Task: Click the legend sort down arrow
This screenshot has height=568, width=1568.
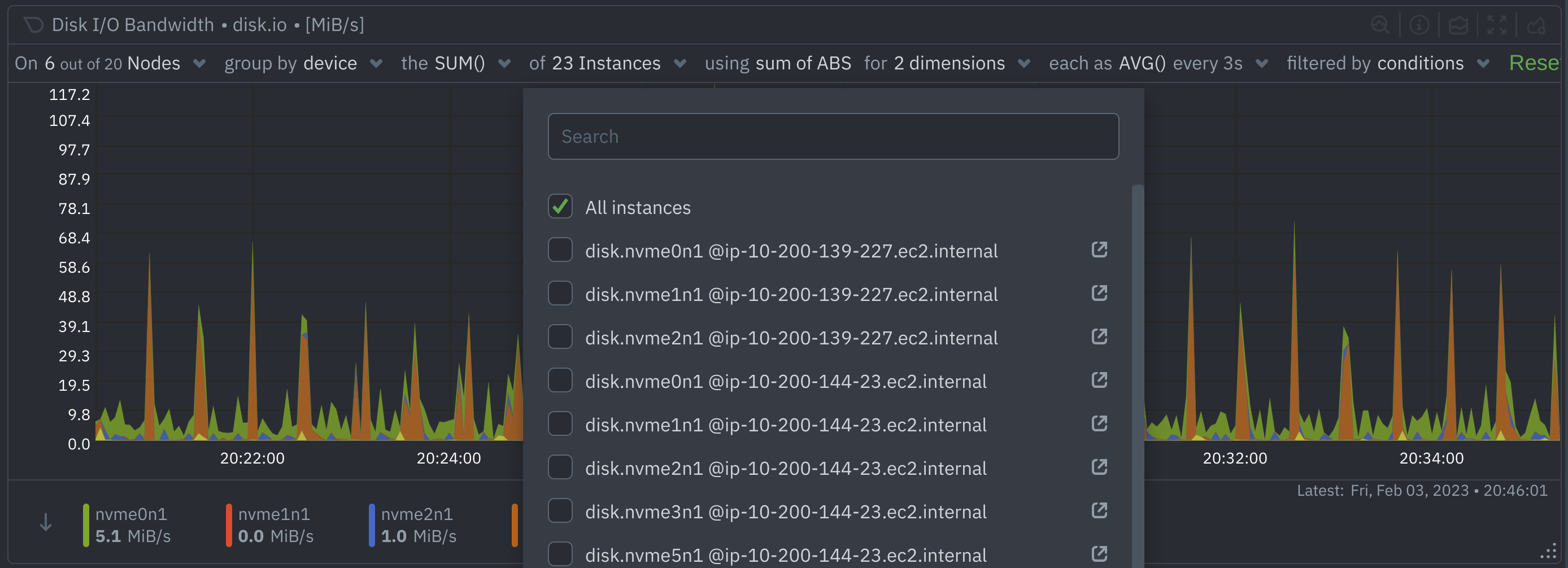Action: coord(46,522)
